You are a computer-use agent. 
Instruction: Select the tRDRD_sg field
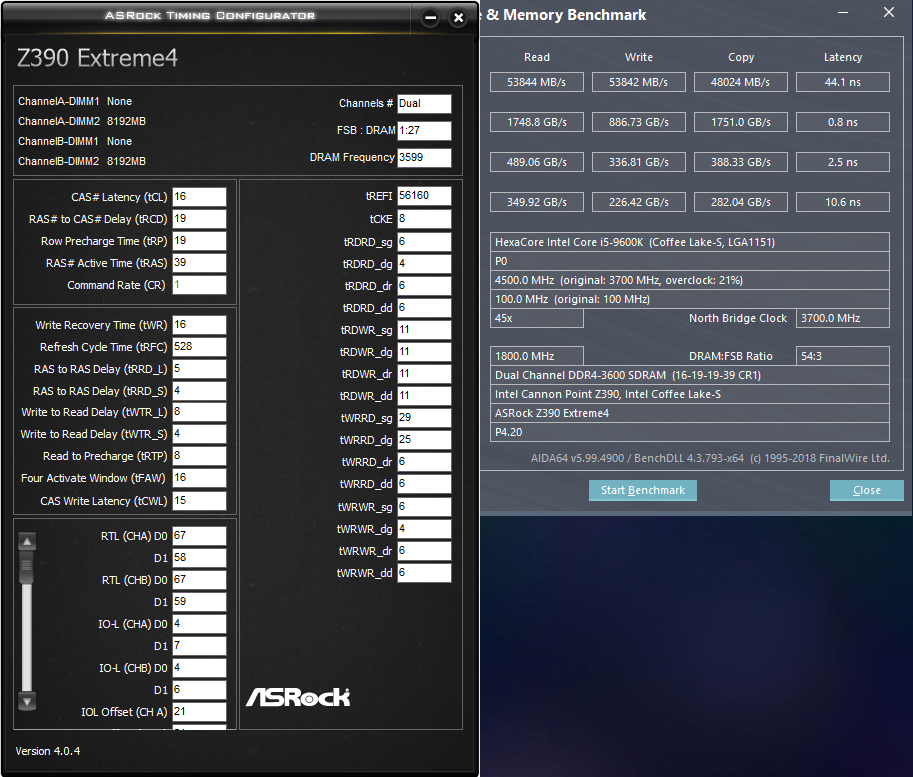pyautogui.click(x=424, y=242)
